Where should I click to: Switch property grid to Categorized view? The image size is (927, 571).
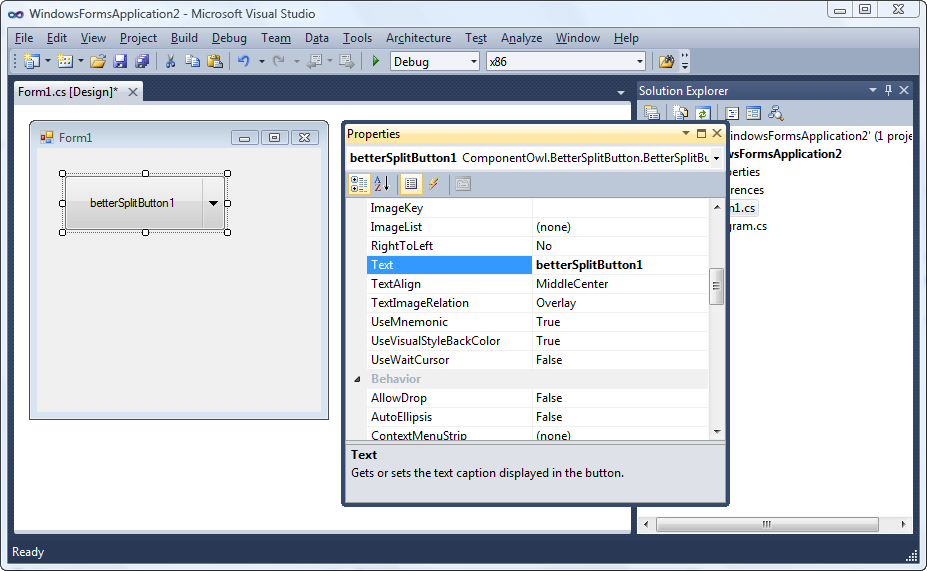click(x=358, y=184)
